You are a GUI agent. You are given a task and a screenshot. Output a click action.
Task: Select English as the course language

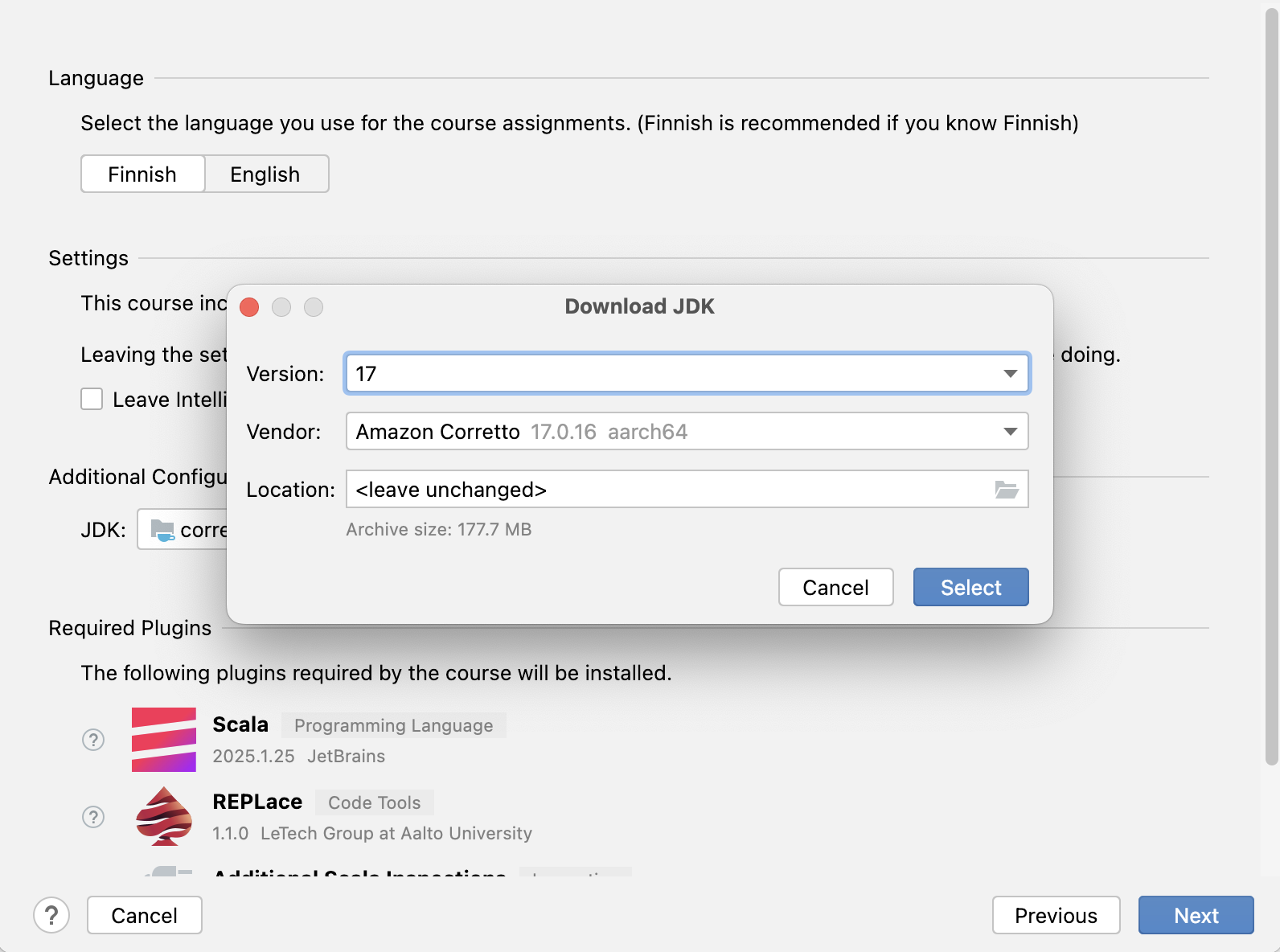[x=265, y=174]
